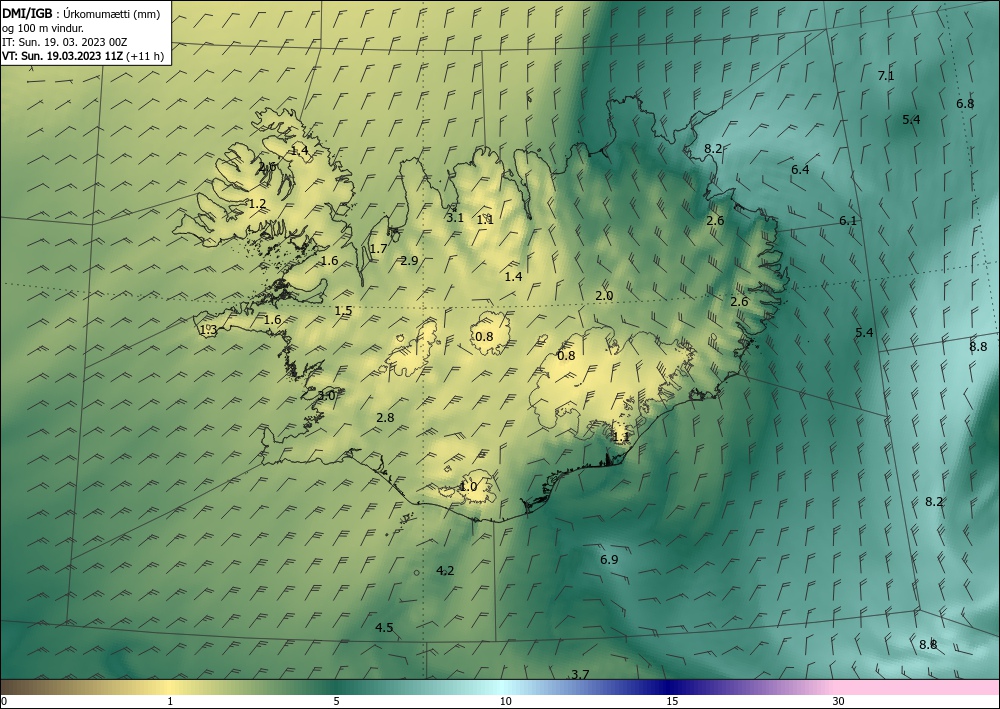The width and height of the screenshot is (1000, 709).
Task: Click the precipitation value 2.9
Action: (x=409, y=260)
